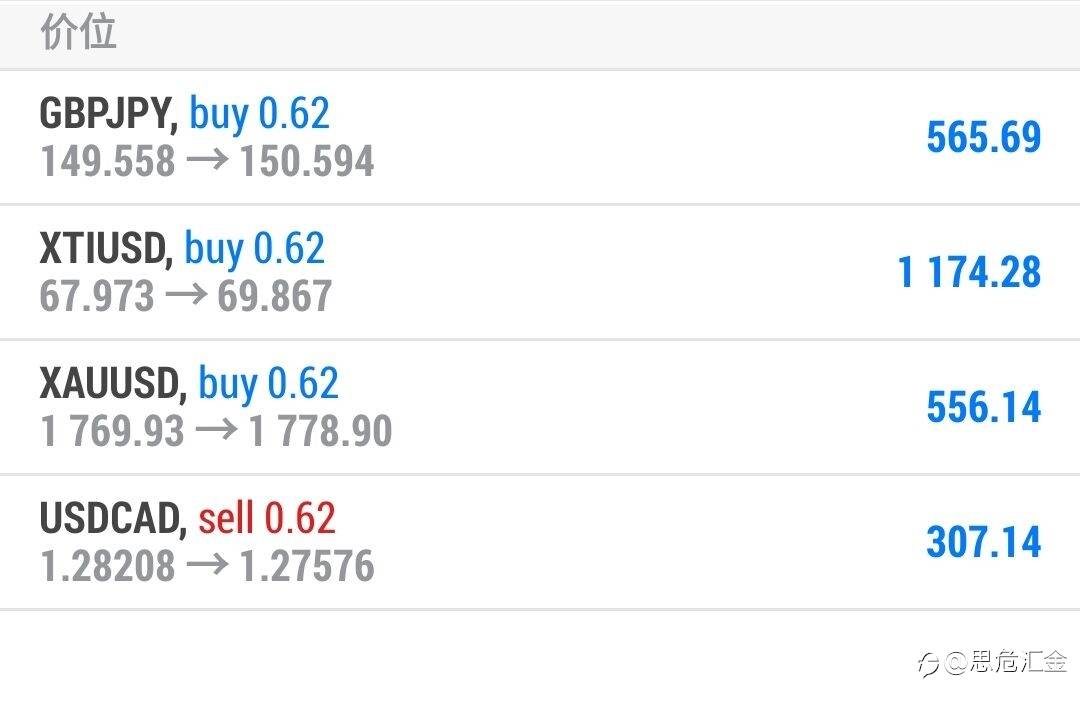Click the 565.69 profit value
Viewport: 1080px width, 707px height.
984,137
